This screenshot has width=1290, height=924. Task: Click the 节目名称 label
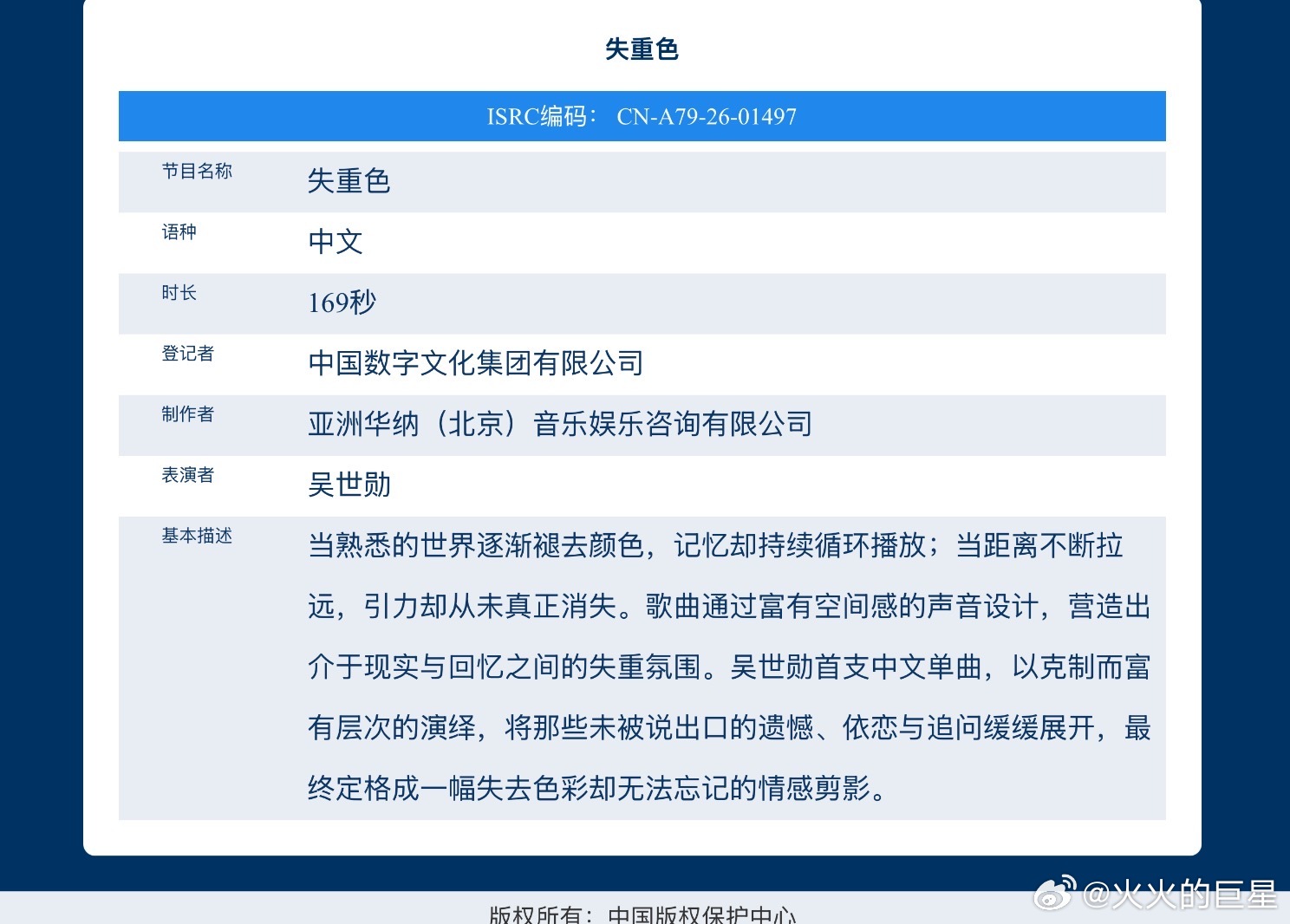pyautogui.click(x=197, y=171)
